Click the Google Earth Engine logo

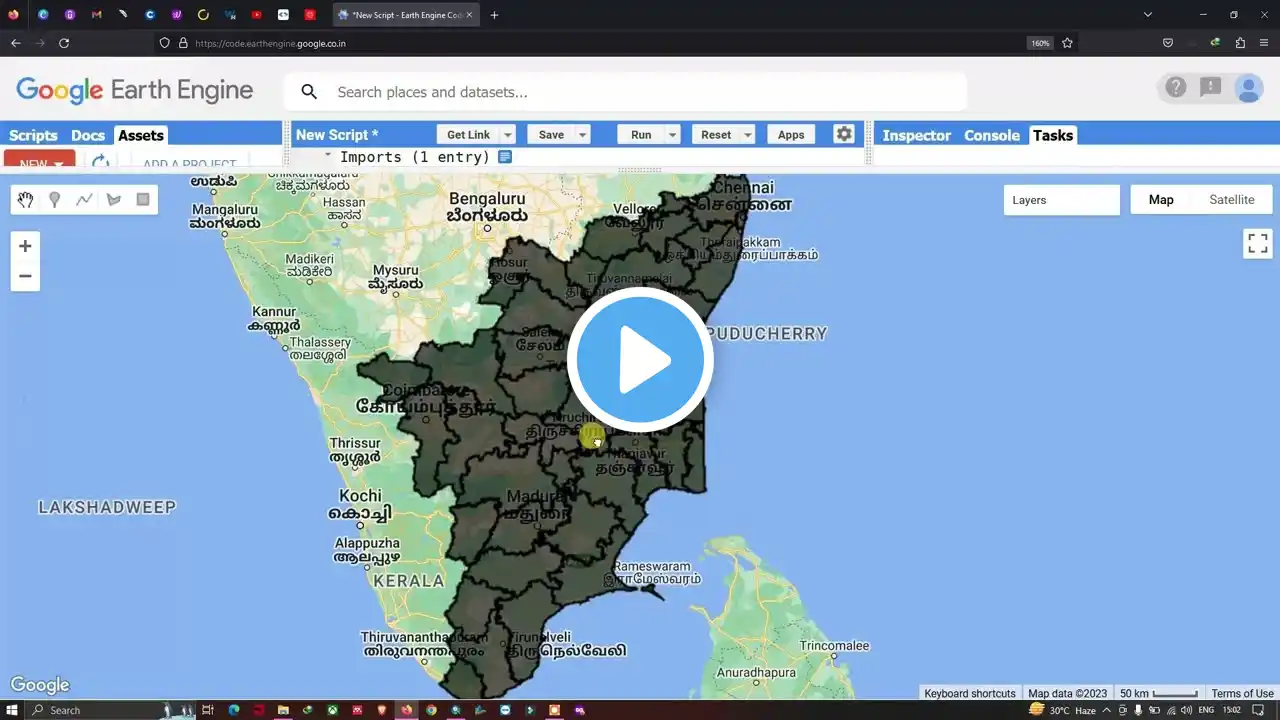[x=134, y=90]
